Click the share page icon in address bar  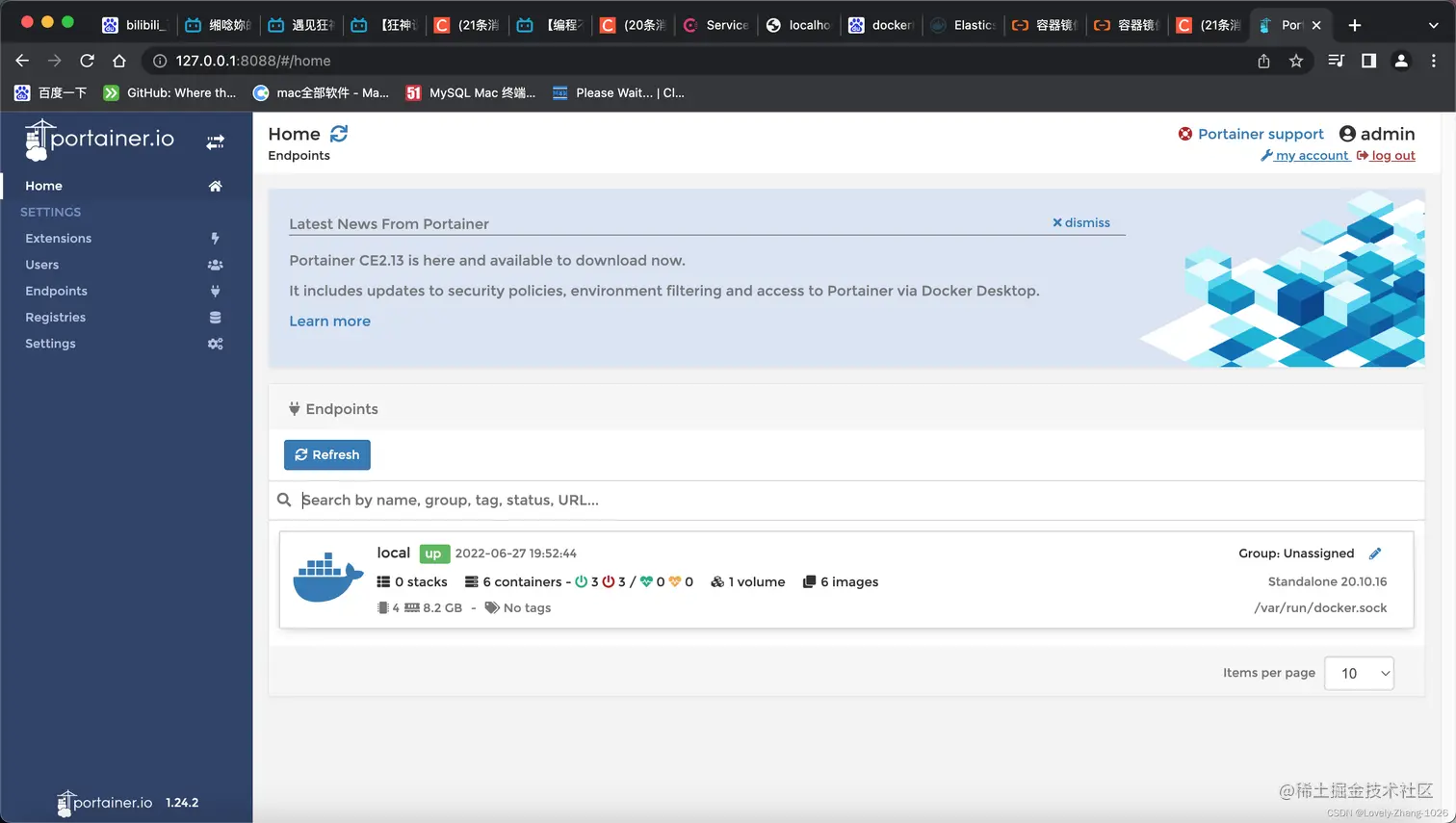[1263, 61]
